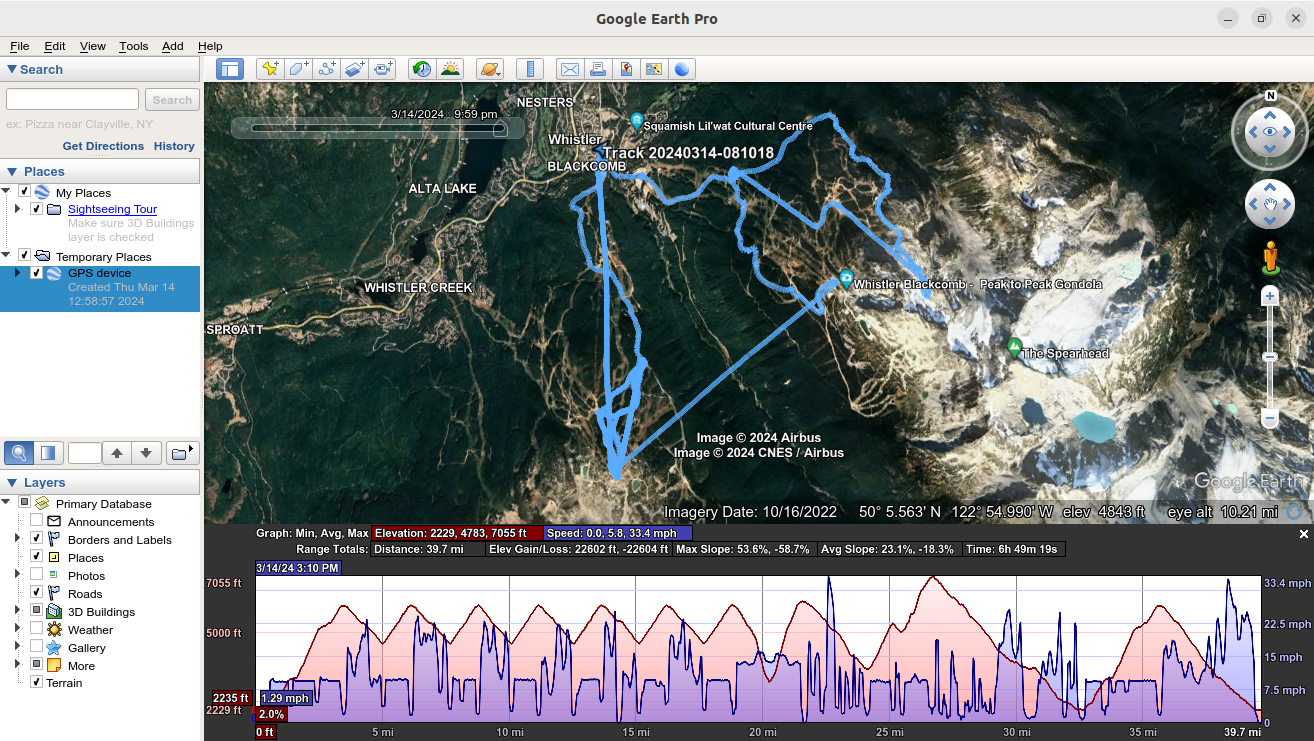The image size is (1314, 741).
Task: Select the Add Polygon tool
Action: [298, 69]
